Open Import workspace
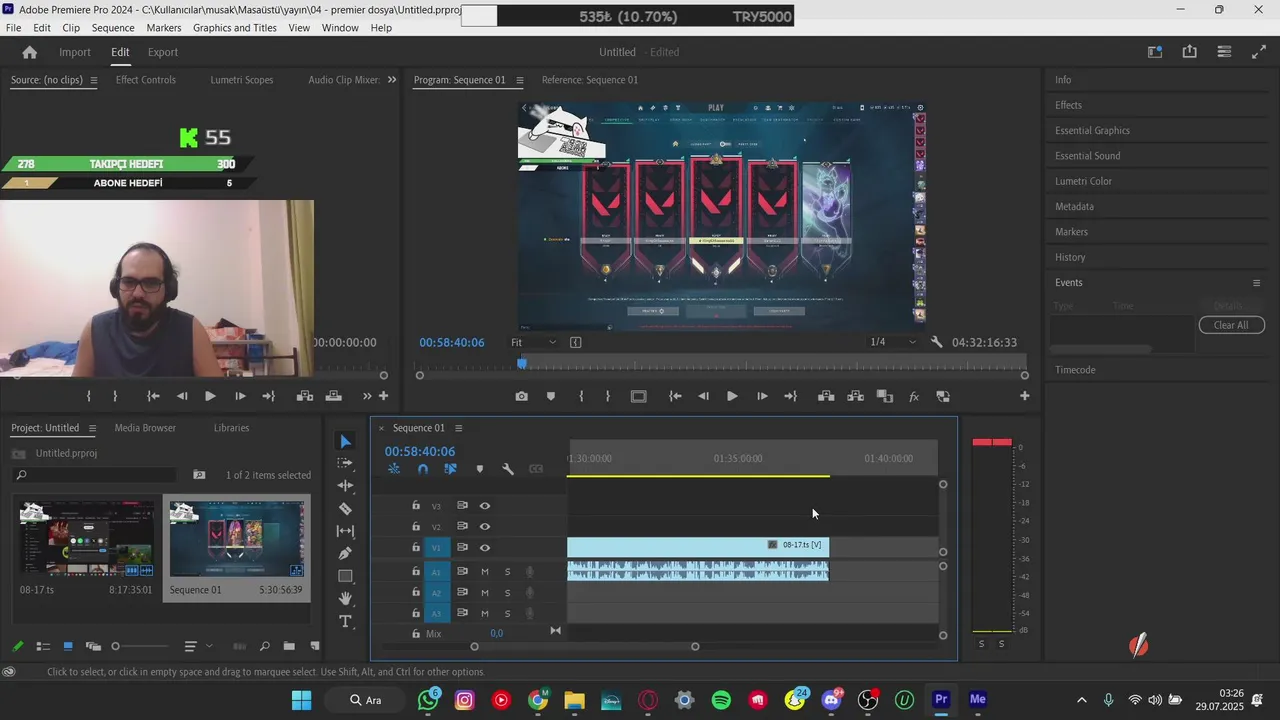This screenshot has width=1280, height=720. [x=75, y=52]
